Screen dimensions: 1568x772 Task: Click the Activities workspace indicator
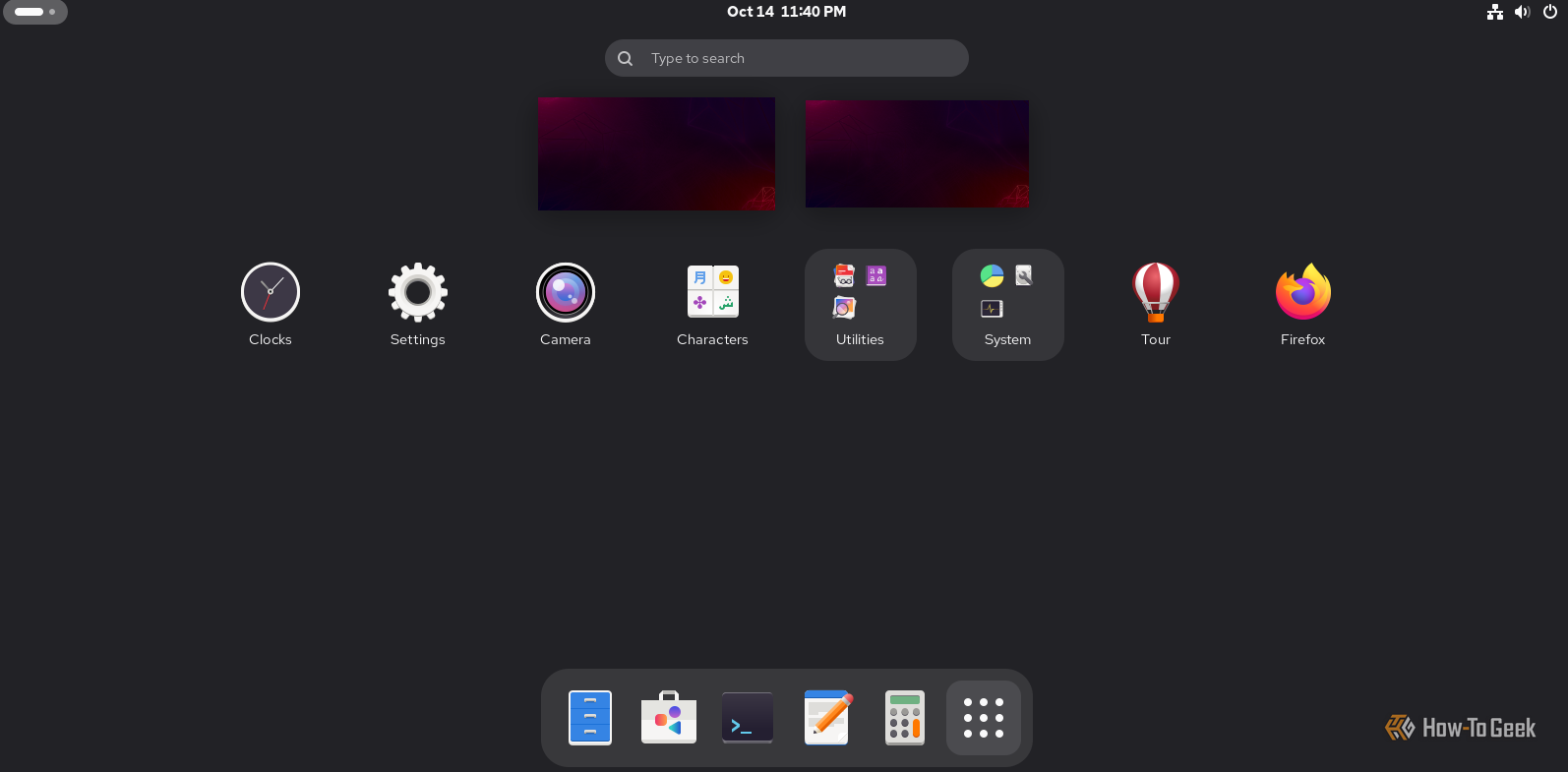35,12
